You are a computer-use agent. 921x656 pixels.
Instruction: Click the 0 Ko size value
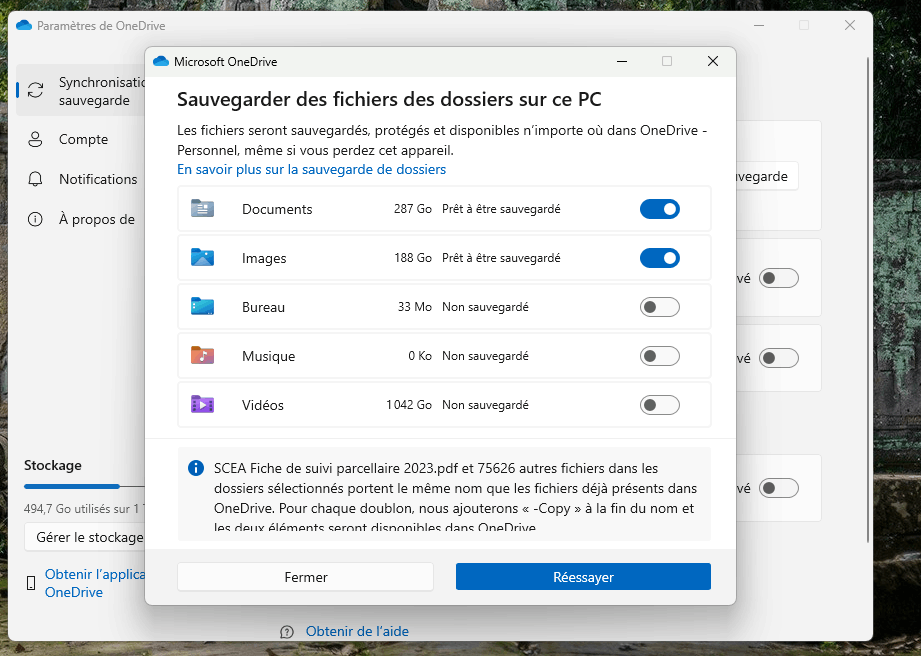click(x=420, y=356)
